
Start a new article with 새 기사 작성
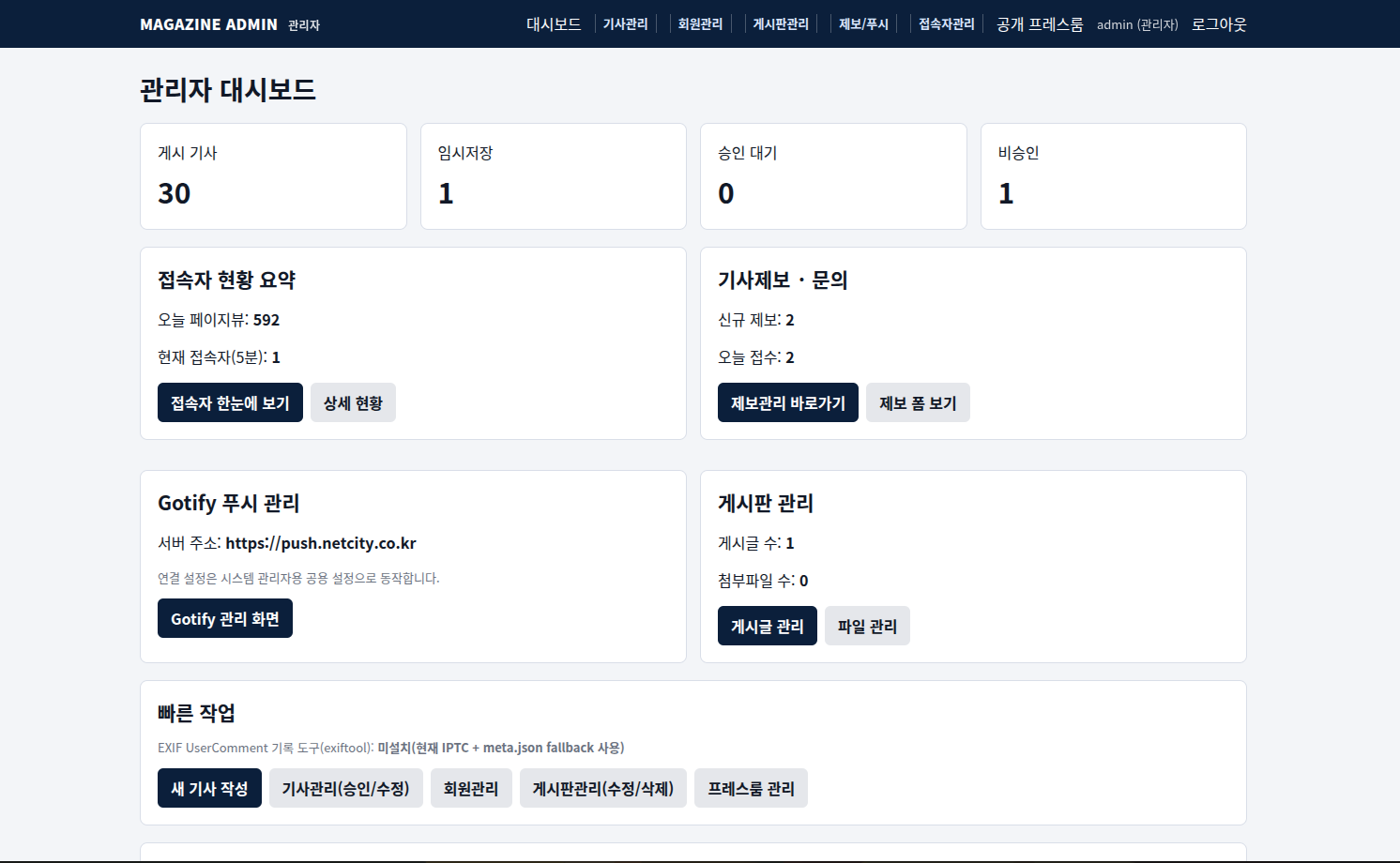coord(209,788)
